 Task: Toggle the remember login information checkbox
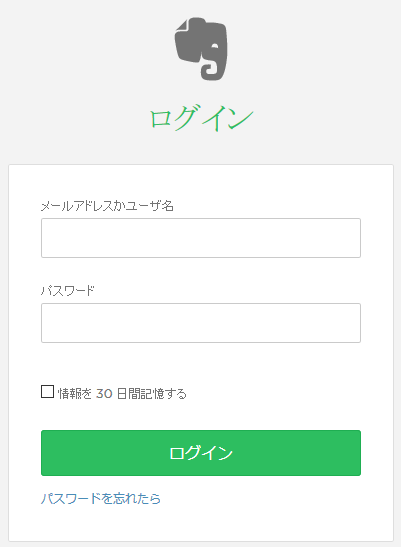[x=47, y=392]
